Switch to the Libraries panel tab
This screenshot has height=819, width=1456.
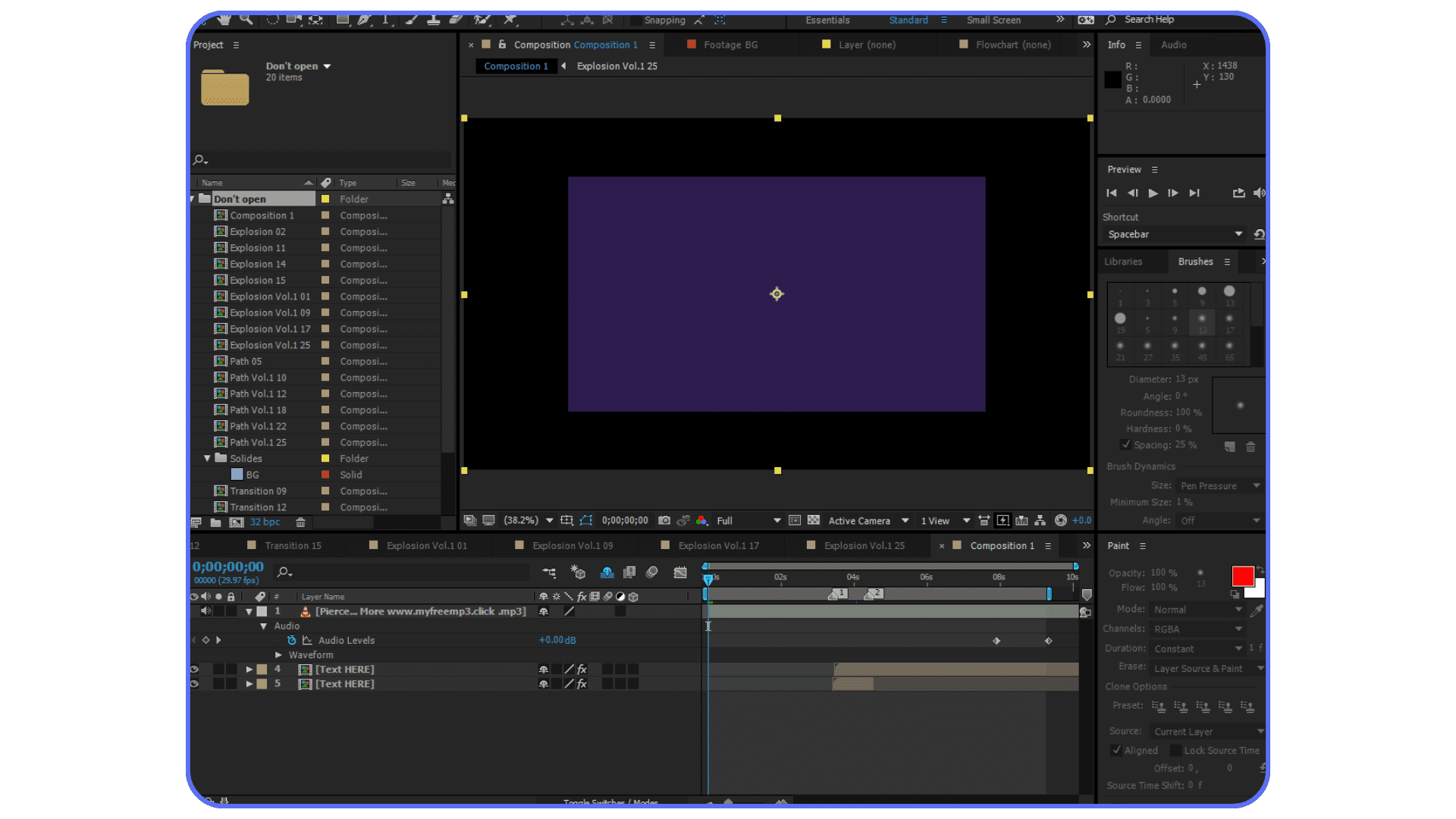coord(1123,261)
